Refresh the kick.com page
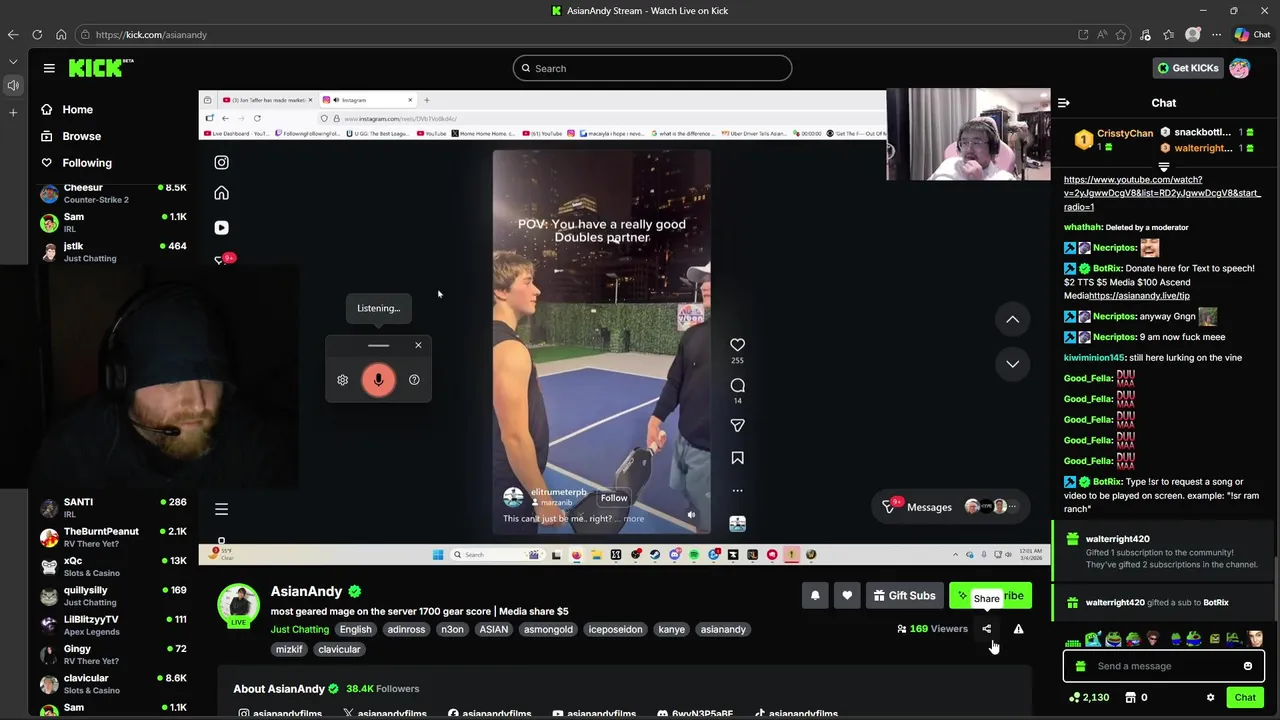1280x720 pixels. coord(37,35)
